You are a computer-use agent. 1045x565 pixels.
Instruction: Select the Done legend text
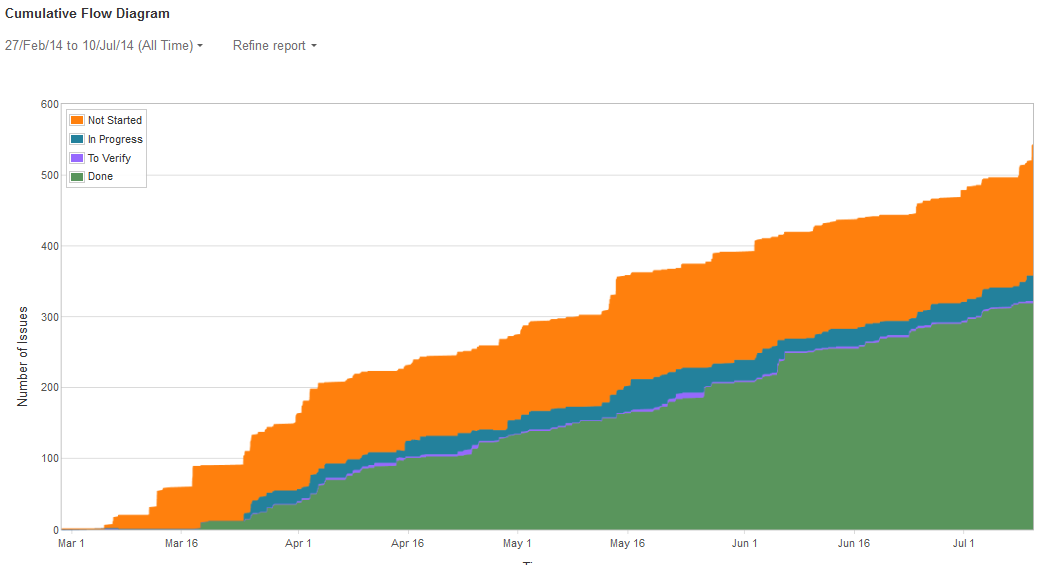[100, 177]
